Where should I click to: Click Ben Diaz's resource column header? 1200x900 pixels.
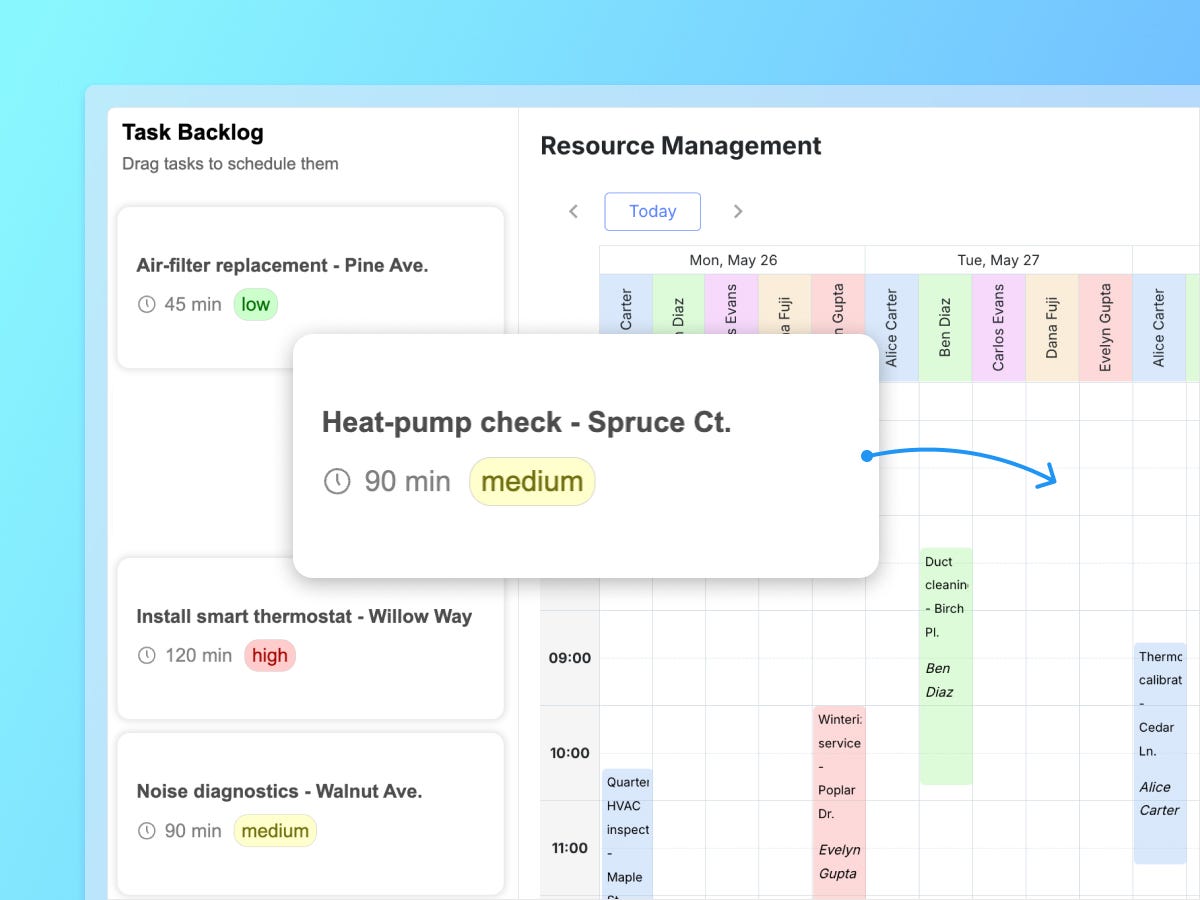click(x=946, y=327)
